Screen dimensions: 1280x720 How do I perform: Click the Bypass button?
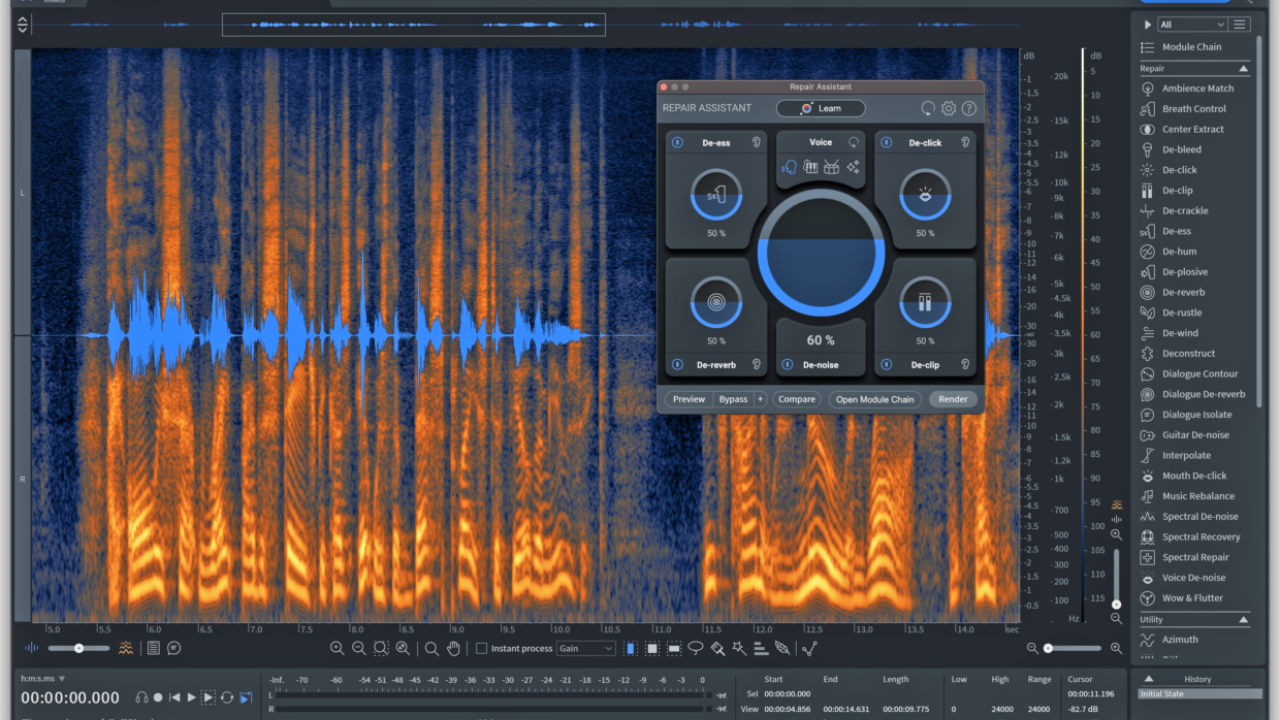(x=733, y=399)
